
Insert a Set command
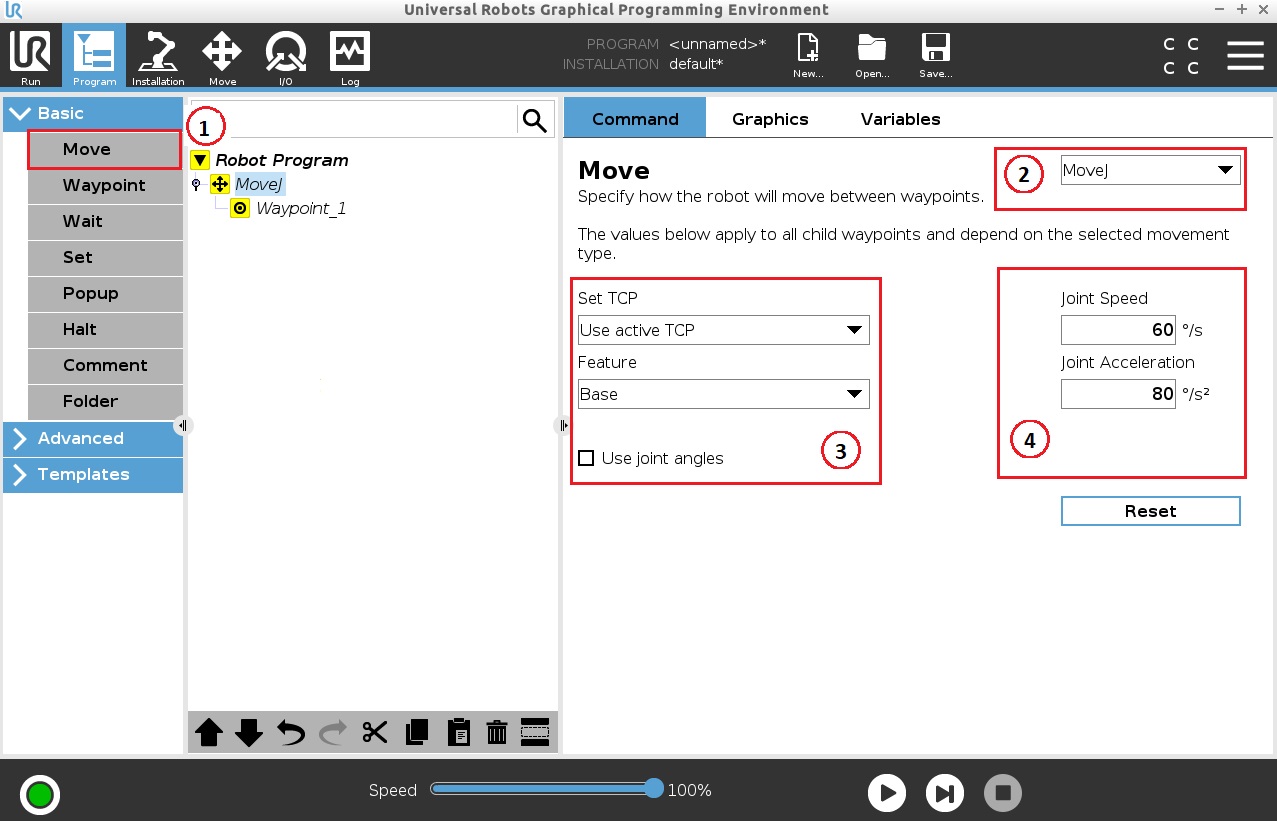[x=105, y=257]
